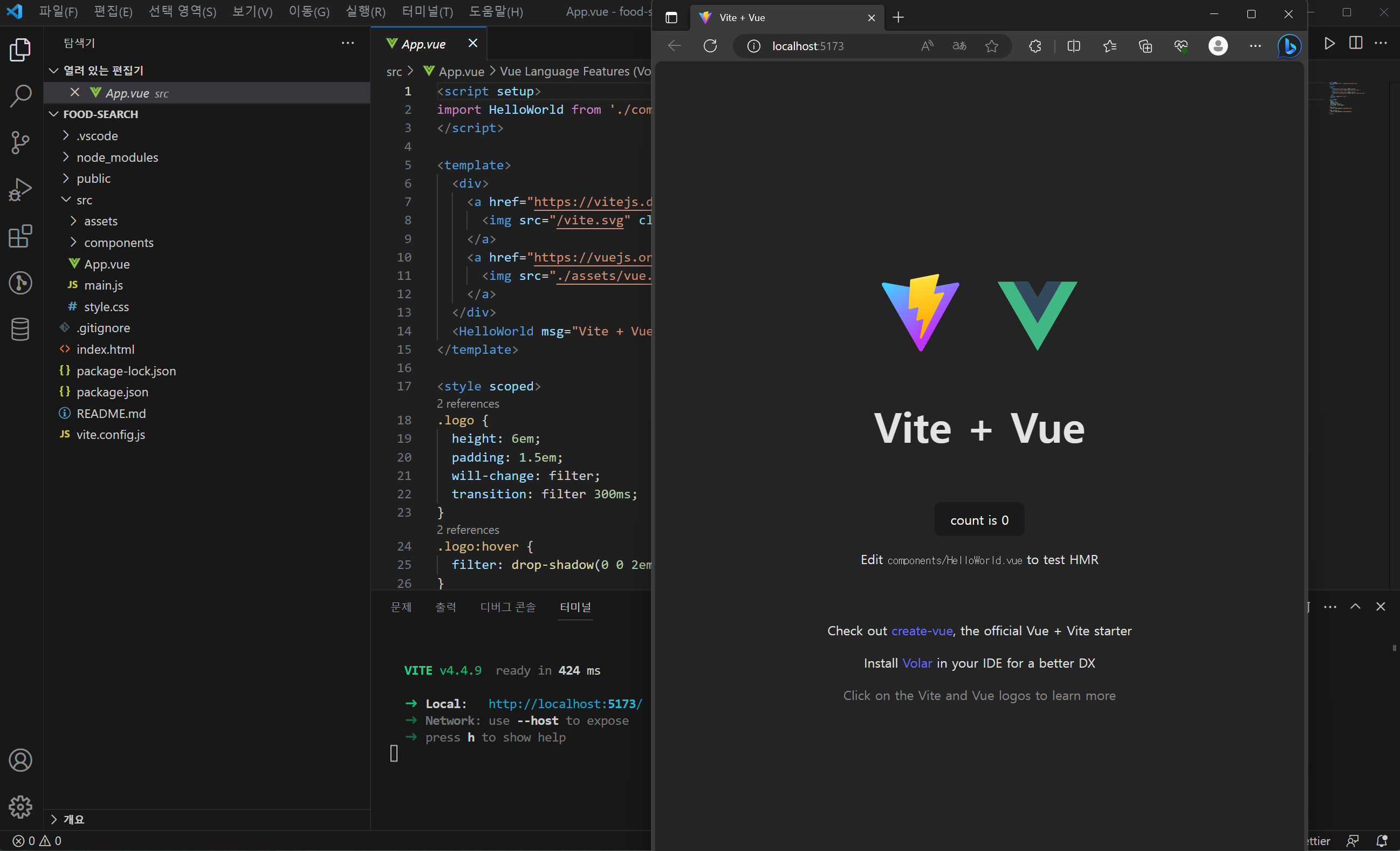Open the Bing Copilot sidebar icon
This screenshot has height=851, width=1400.
(x=1289, y=46)
